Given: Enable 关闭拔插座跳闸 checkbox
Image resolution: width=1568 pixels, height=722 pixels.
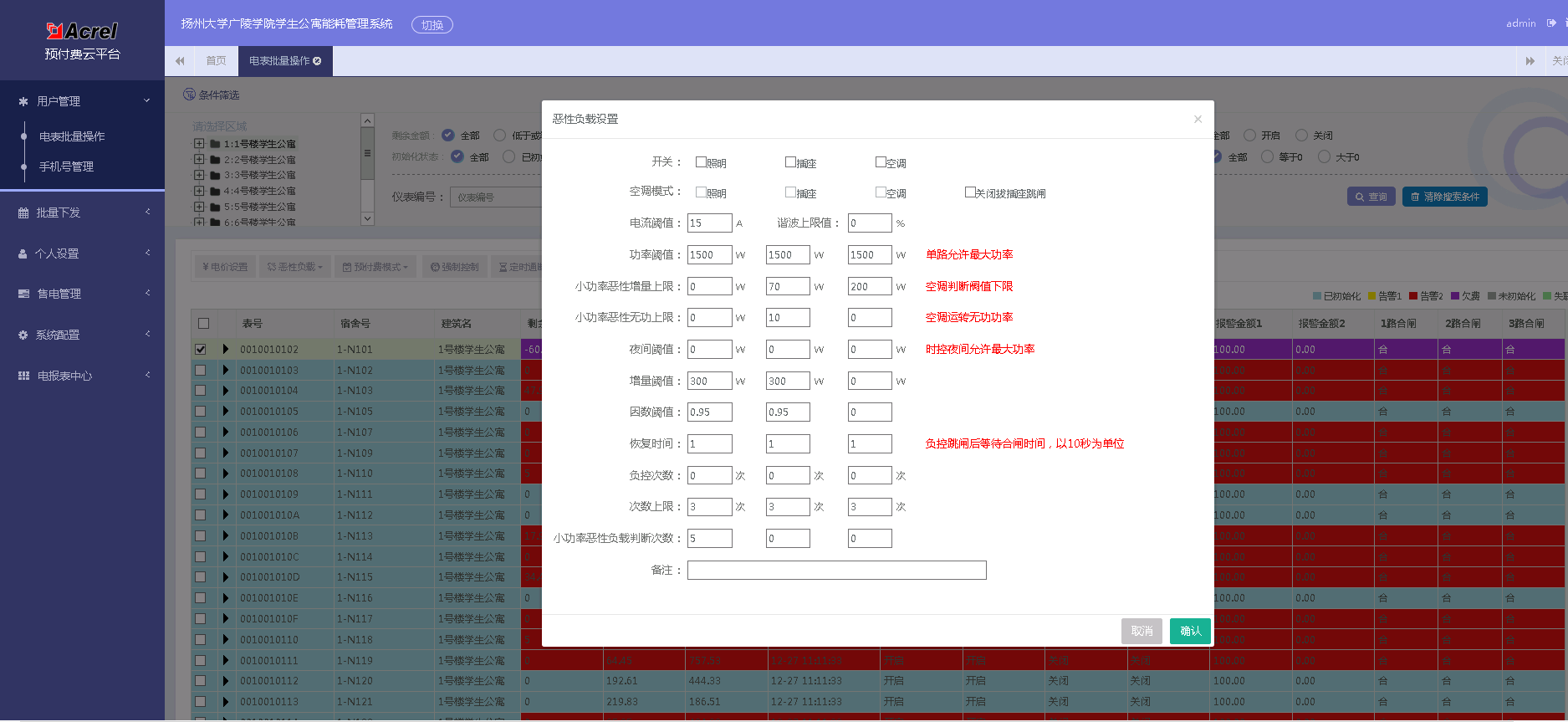Looking at the screenshot, I should pos(970,192).
